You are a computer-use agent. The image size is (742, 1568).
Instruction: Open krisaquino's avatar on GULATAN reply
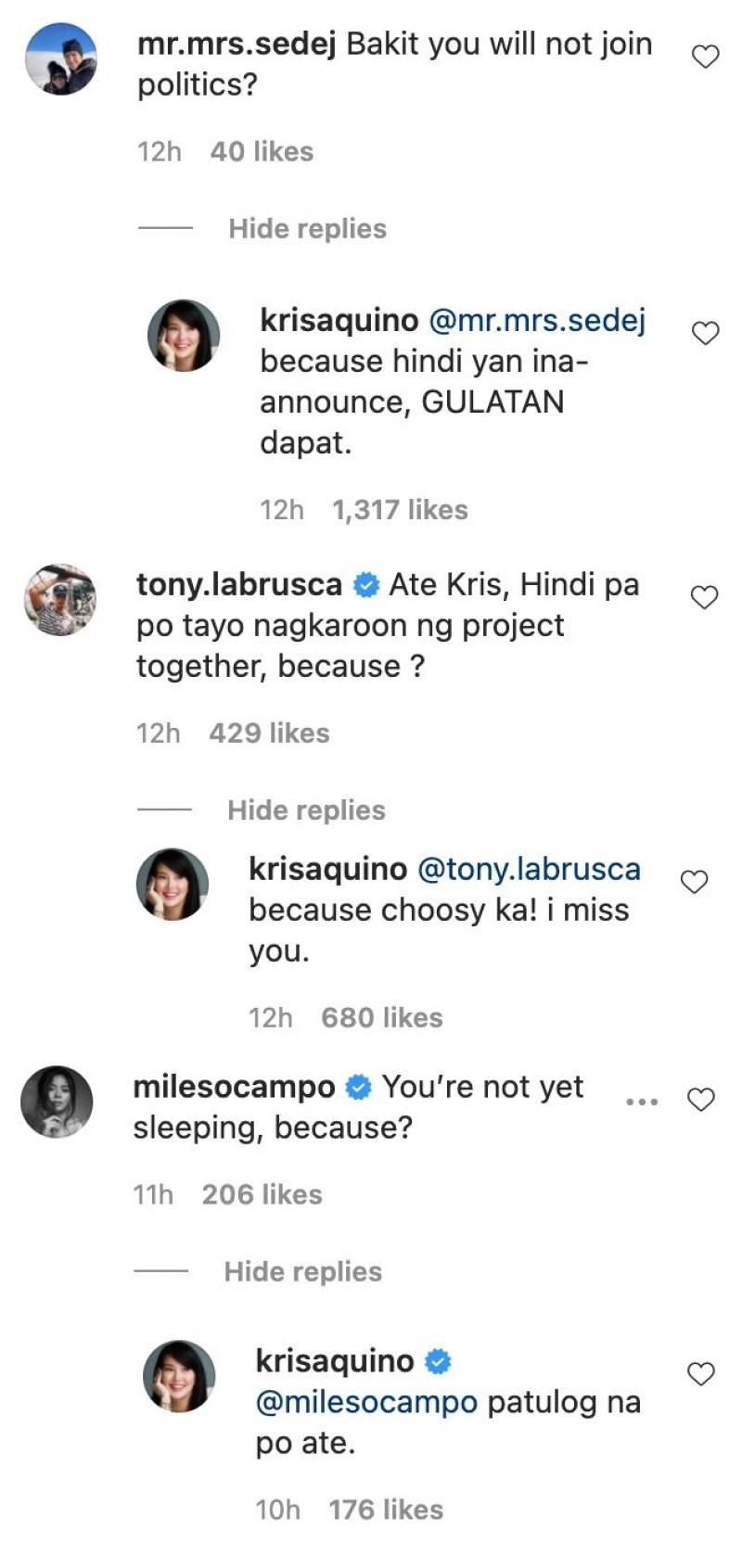[184, 335]
